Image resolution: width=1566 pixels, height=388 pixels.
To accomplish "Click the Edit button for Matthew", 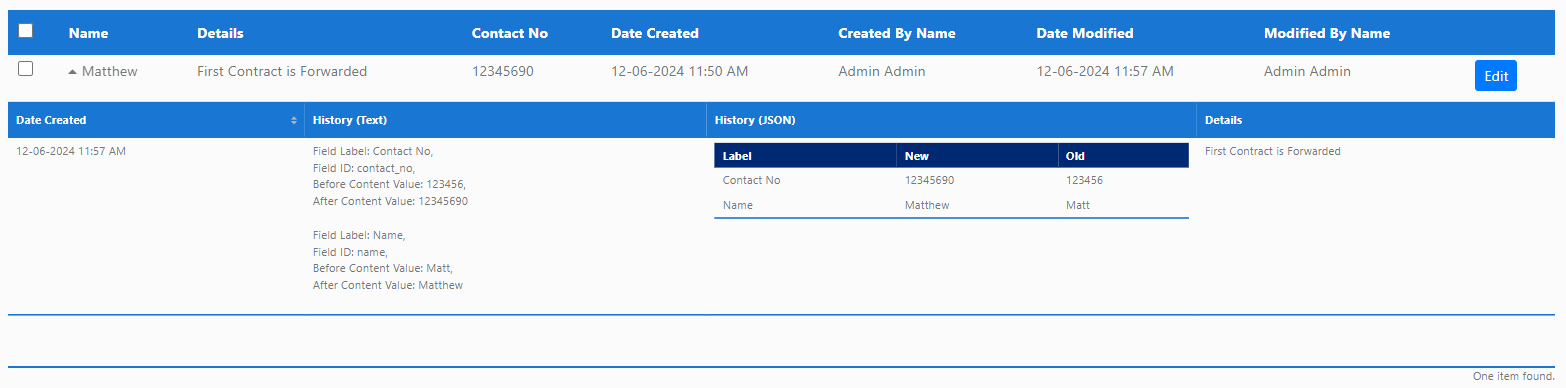I will tap(1495, 76).
